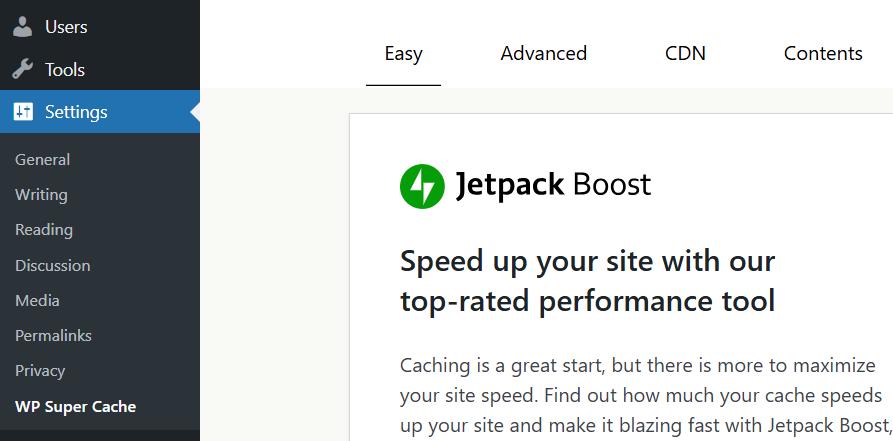Click the Users person icon in sidebar
This screenshot has height=441, width=893.
pos(22,27)
